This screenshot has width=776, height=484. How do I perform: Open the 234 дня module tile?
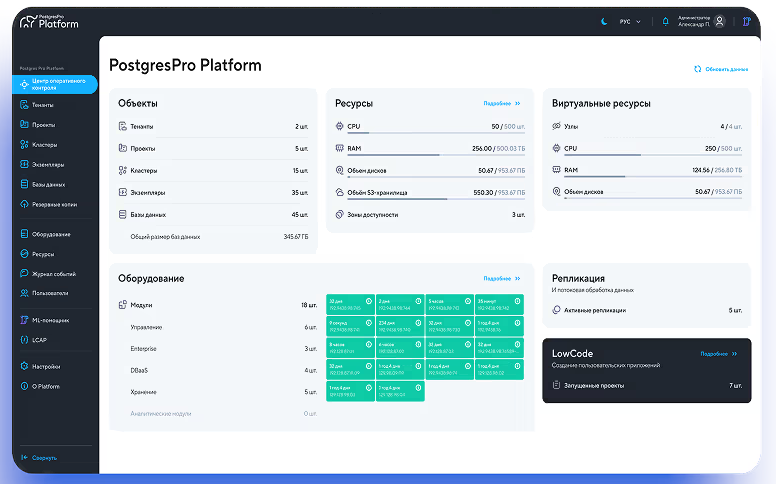tap(400, 326)
